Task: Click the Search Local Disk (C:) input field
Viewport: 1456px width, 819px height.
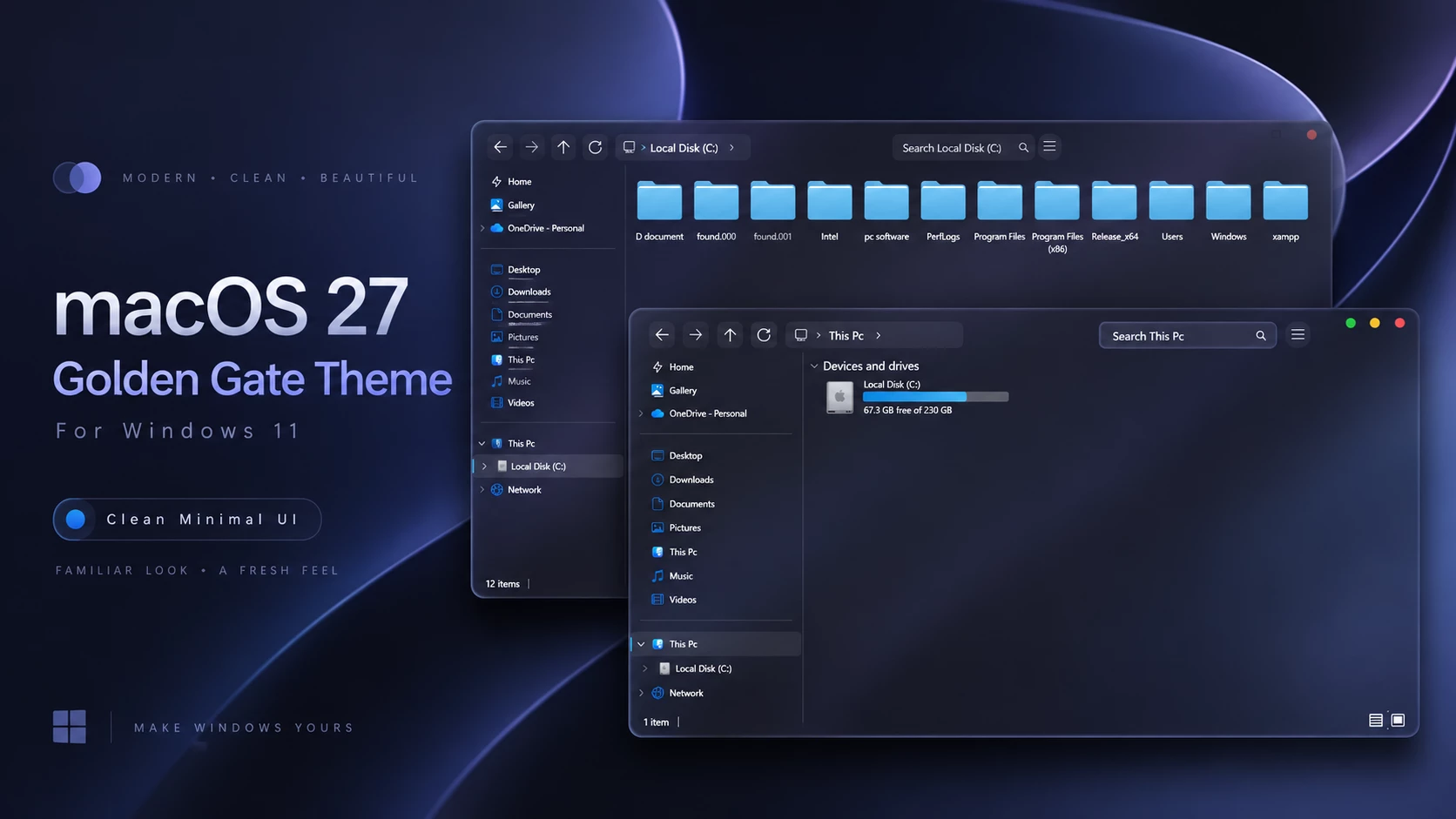Action: coord(965,148)
